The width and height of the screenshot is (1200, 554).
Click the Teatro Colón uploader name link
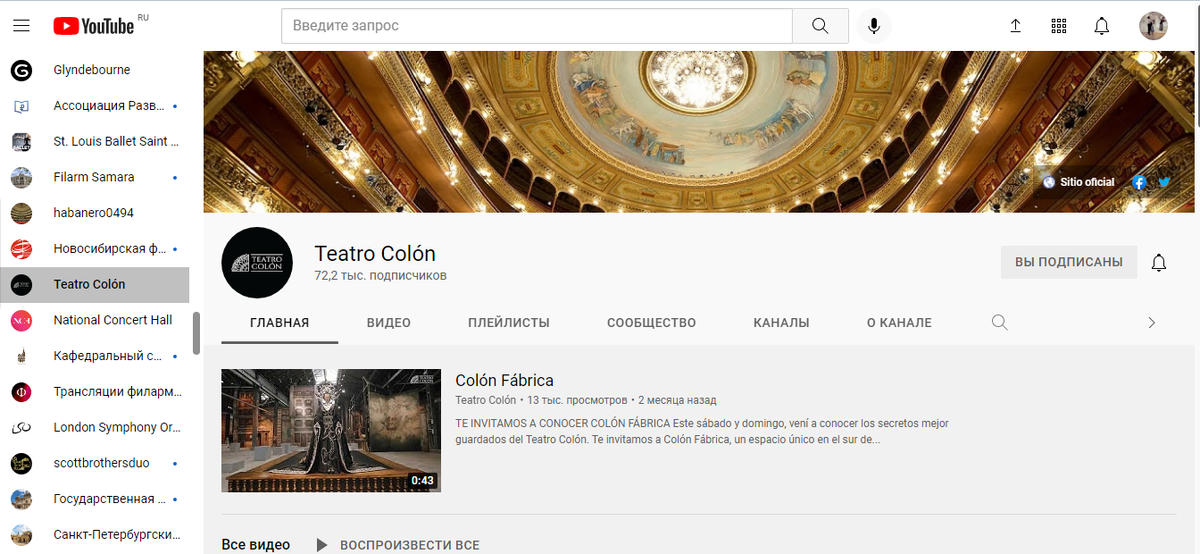486,400
